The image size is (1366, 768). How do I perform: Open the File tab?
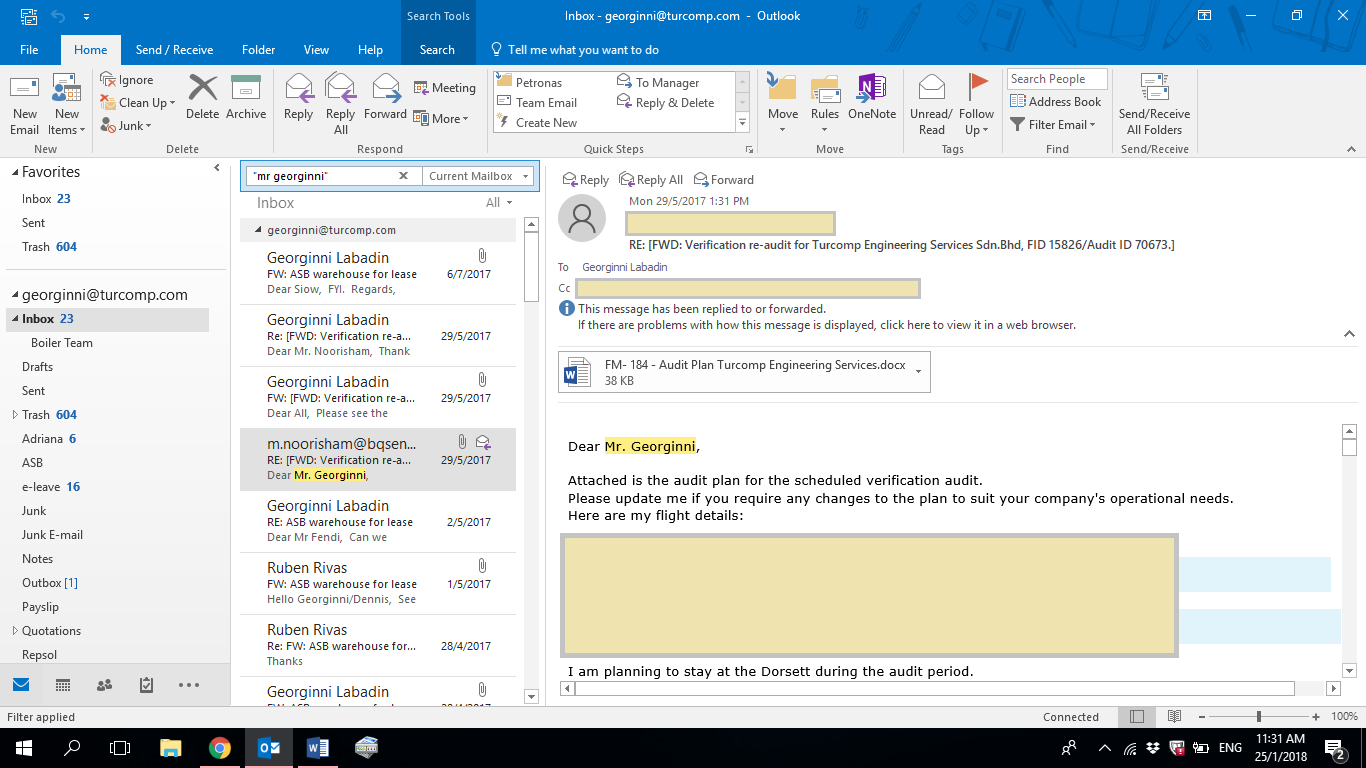[29, 50]
